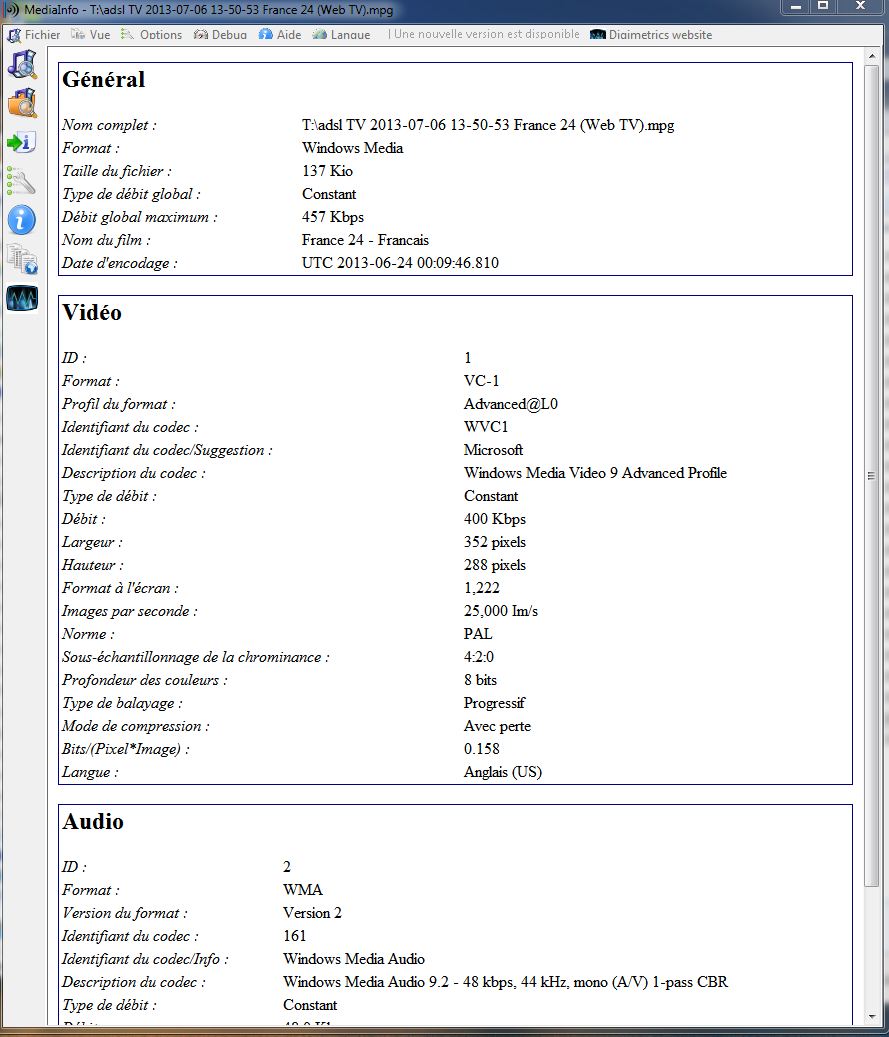
Task: Click the '8 bits' color depth value
Action: tap(480, 681)
